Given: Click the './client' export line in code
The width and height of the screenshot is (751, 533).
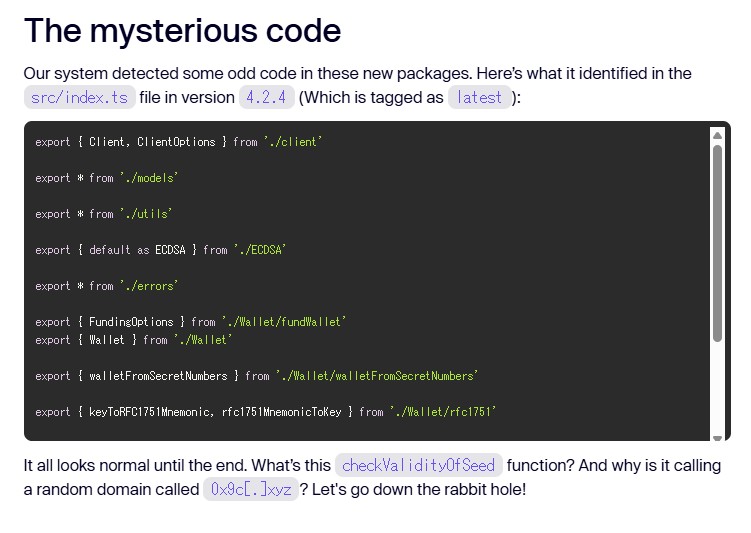Looking at the screenshot, I should [x=178, y=142].
